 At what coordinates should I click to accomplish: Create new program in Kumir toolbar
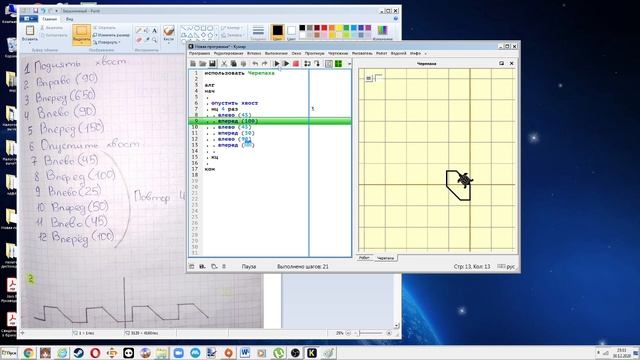[x=193, y=64]
